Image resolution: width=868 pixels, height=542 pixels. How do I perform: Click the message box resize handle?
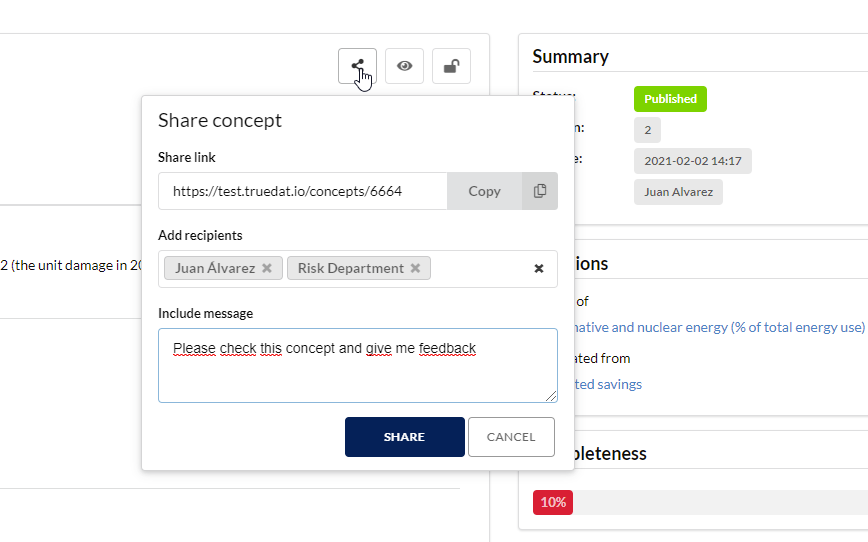(551, 396)
